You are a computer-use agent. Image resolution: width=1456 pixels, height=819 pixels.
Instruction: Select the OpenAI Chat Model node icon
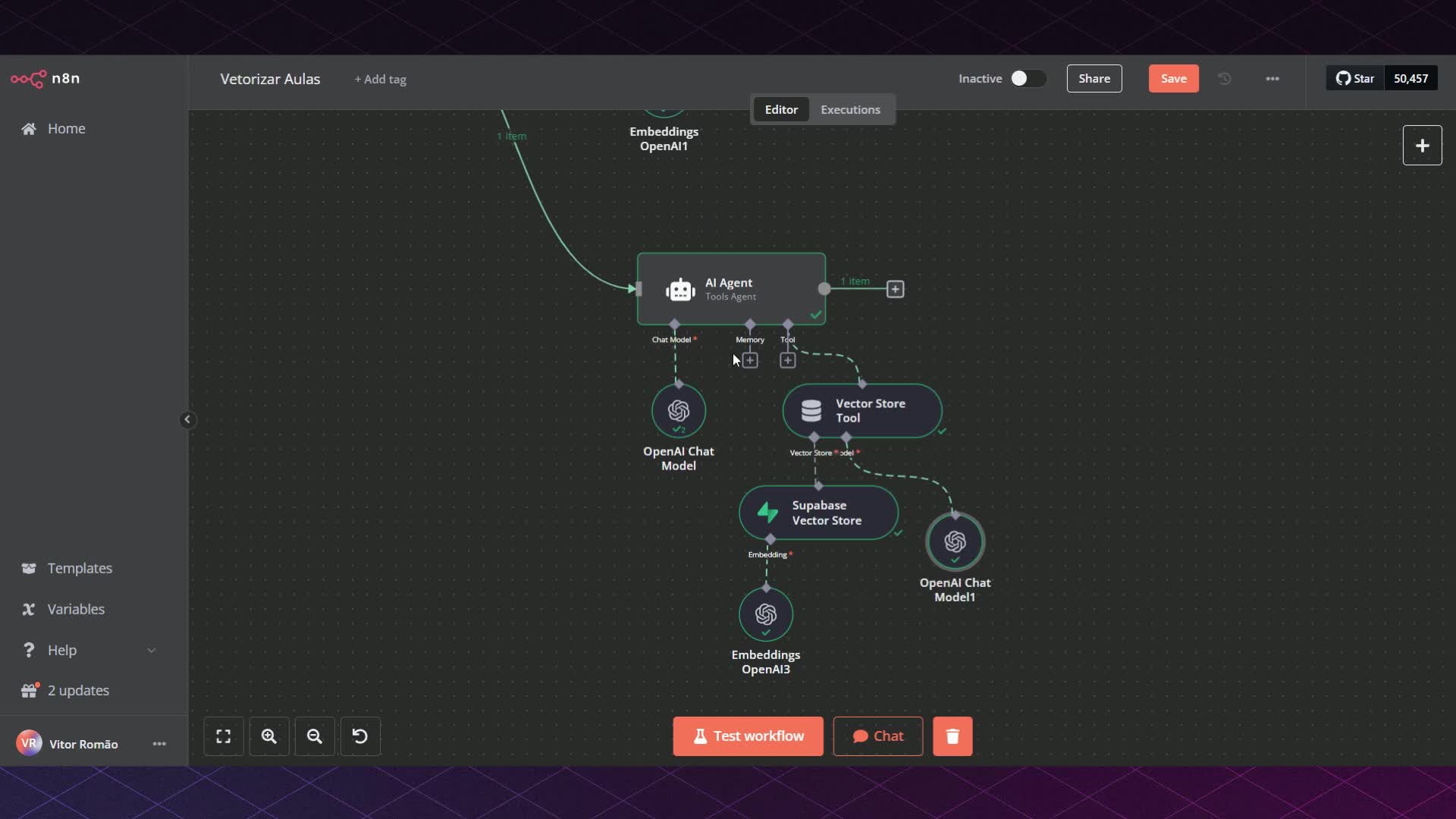click(x=679, y=411)
